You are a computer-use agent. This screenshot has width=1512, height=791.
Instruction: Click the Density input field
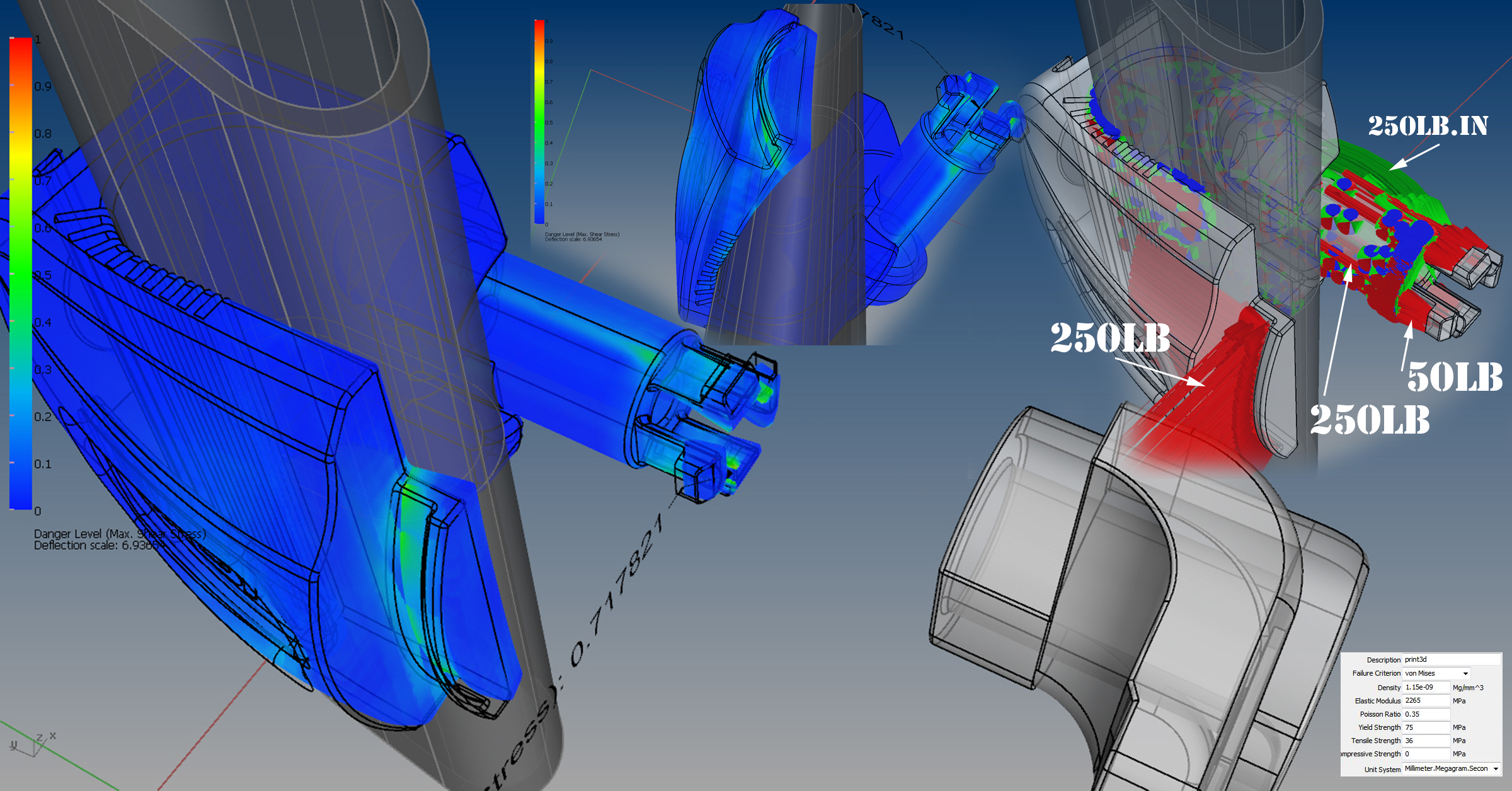(x=1426, y=687)
